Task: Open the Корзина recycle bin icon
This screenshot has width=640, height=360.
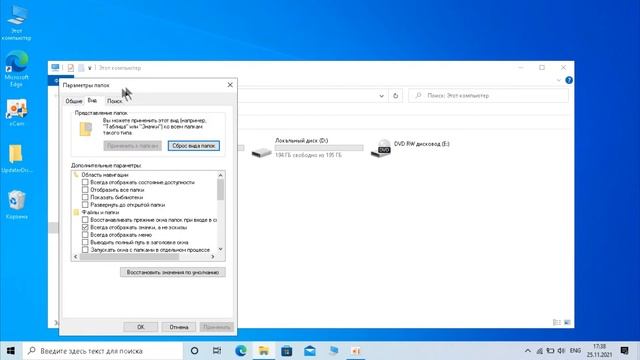Action: 16,204
